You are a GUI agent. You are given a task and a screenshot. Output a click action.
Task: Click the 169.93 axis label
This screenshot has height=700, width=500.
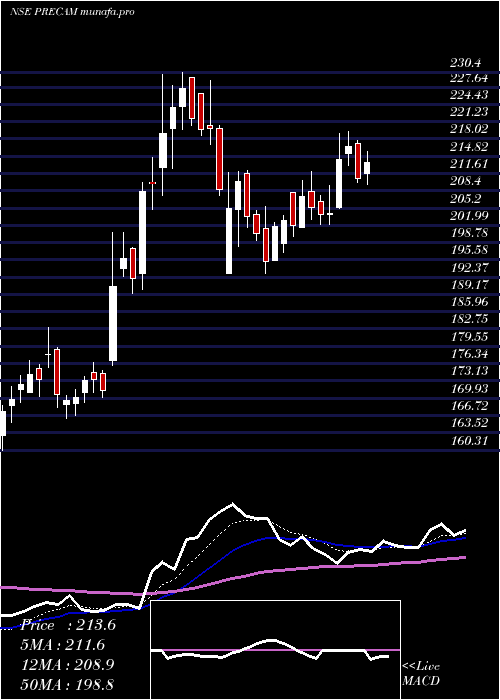(470, 389)
